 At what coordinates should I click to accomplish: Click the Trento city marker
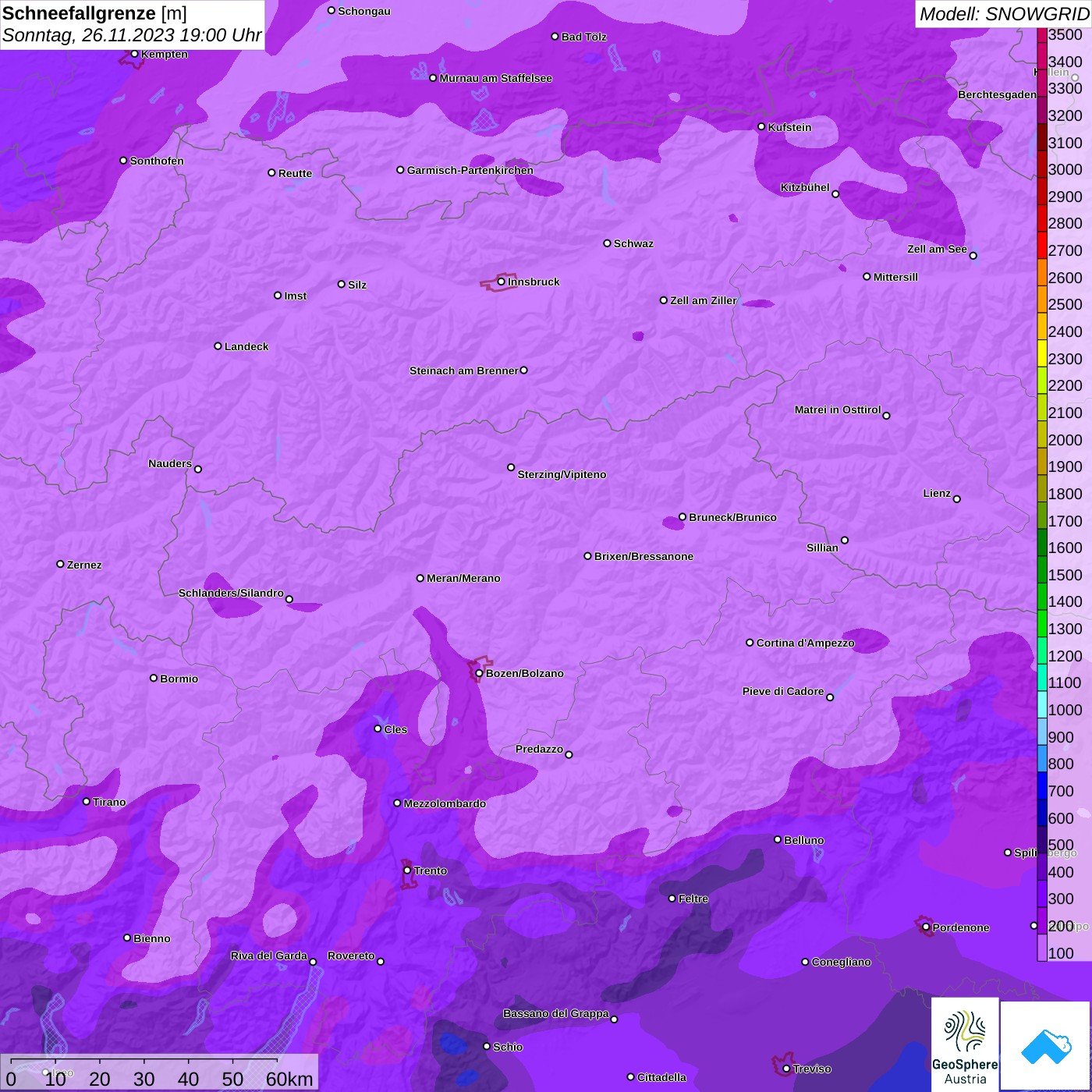click(x=407, y=870)
